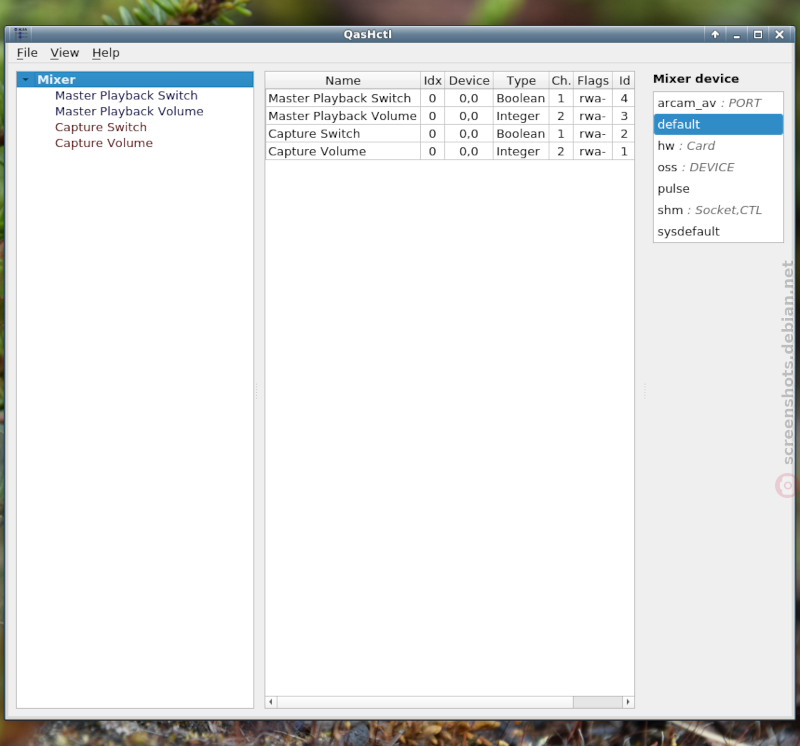Close the QasHctl window

(x=780, y=35)
